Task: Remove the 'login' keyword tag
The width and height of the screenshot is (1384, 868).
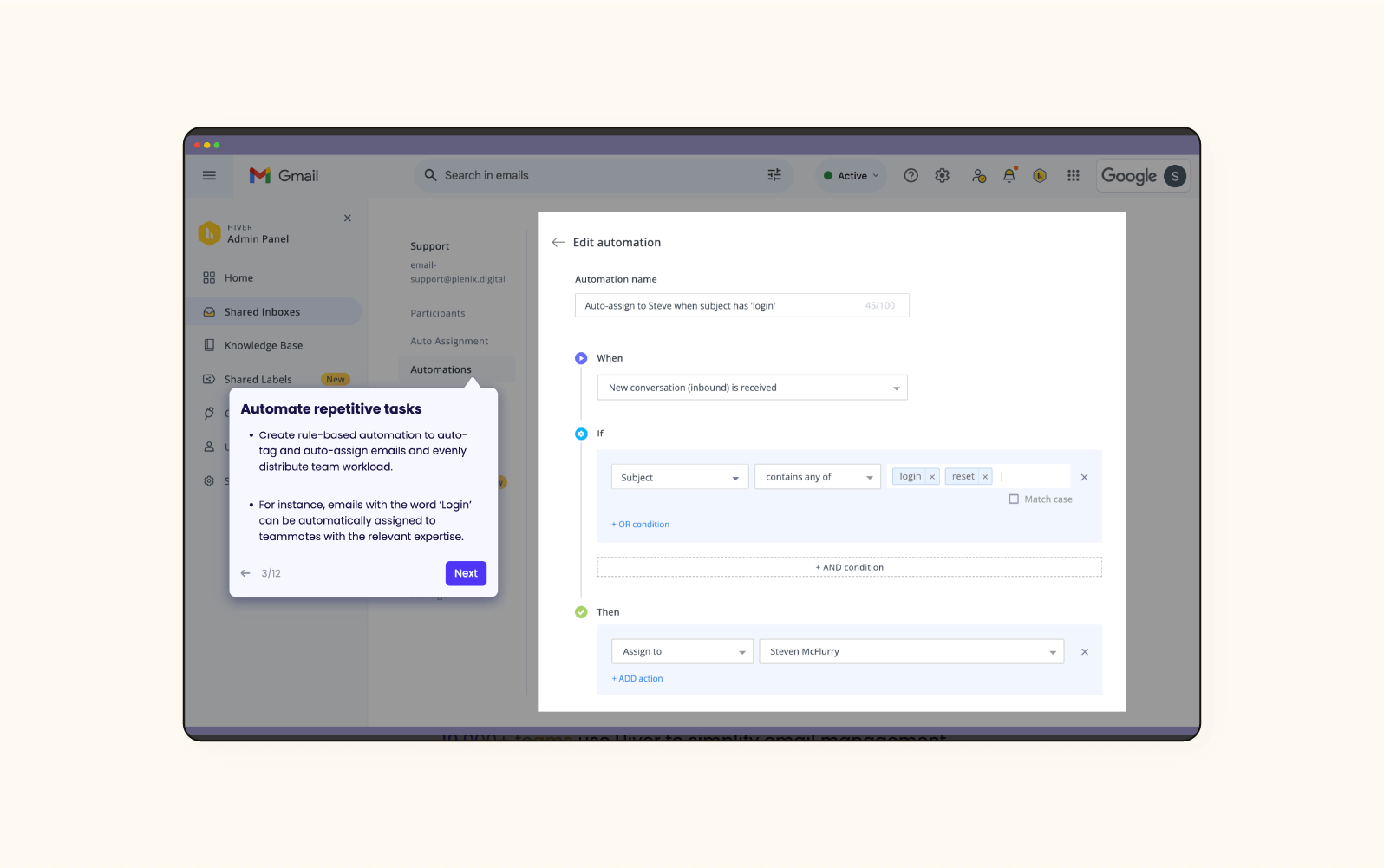Action: pyautogui.click(x=932, y=477)
